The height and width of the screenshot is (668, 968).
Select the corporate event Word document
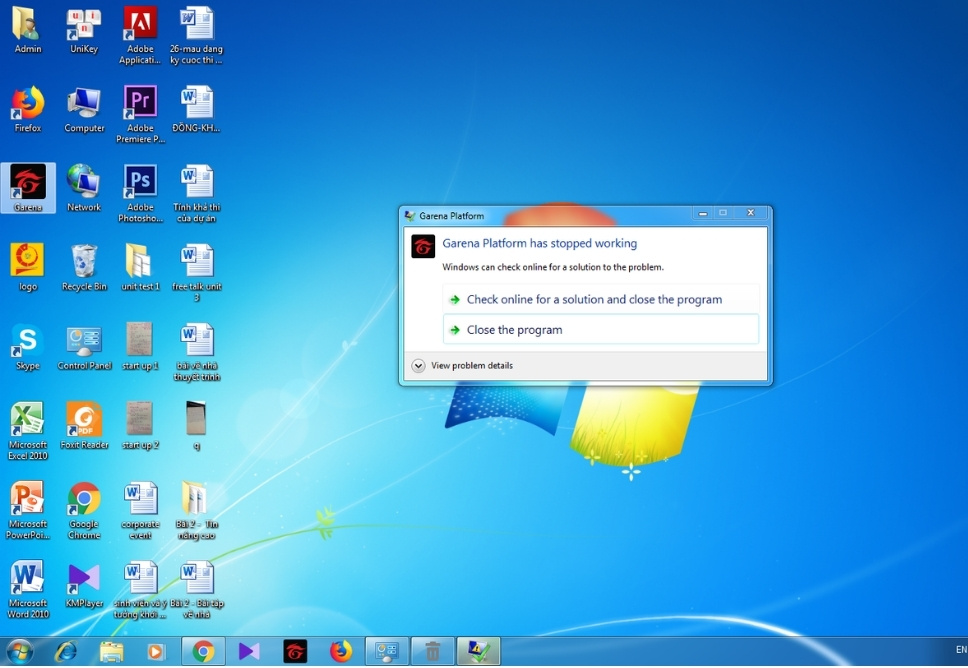tap(140, 510)
